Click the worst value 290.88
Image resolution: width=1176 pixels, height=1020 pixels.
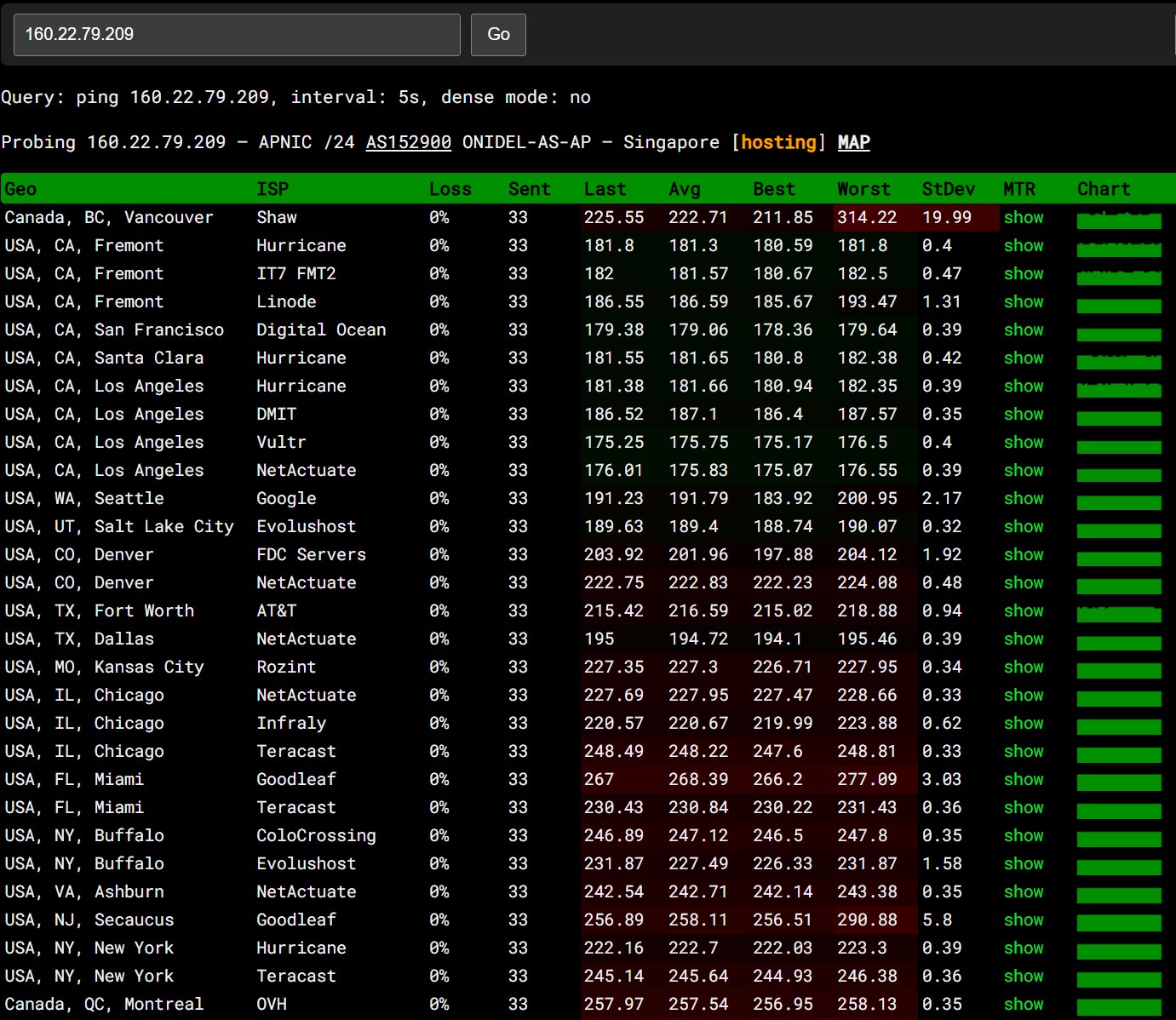(867, 920)
